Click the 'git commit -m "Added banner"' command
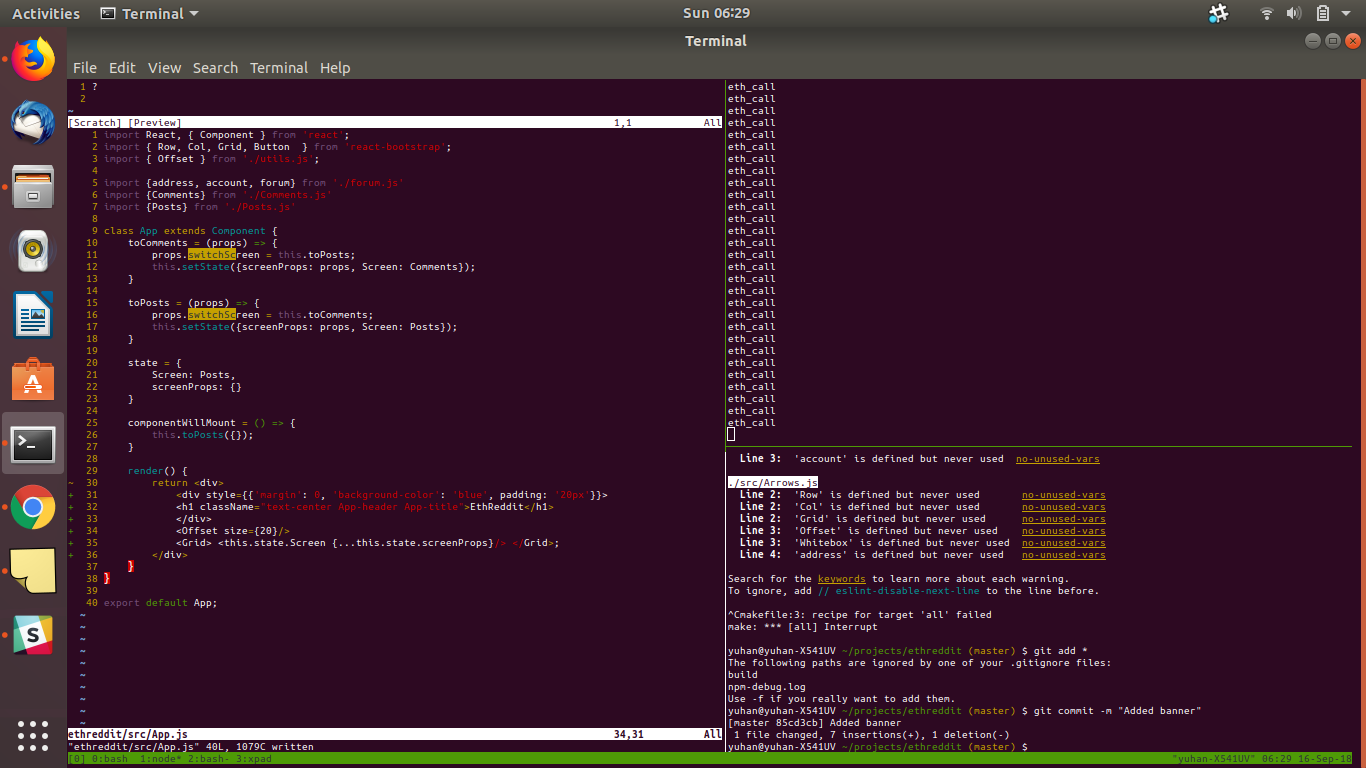The height and width of the screenshot is (768, 1366). tap(1117, 711)
